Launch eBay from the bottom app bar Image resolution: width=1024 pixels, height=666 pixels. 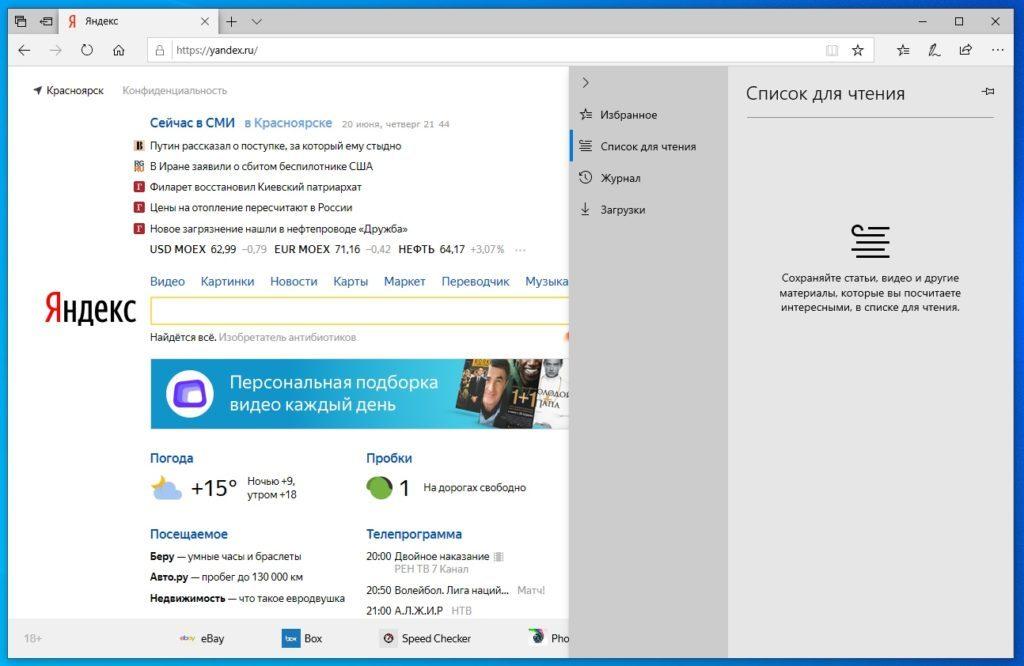point(211,637)
